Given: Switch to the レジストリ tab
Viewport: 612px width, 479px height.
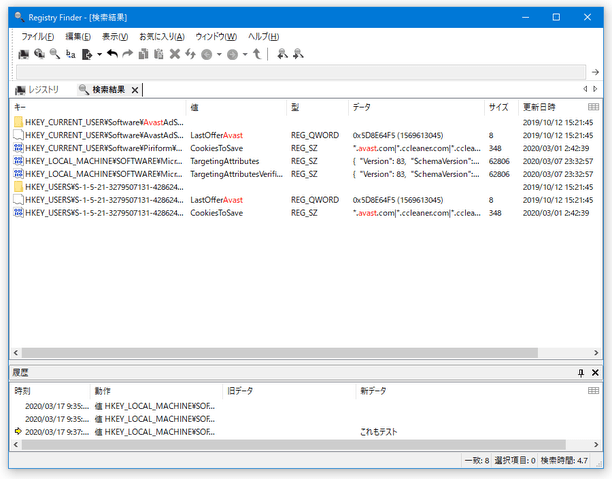Looking at the screenshot, I should pos(37,90).
